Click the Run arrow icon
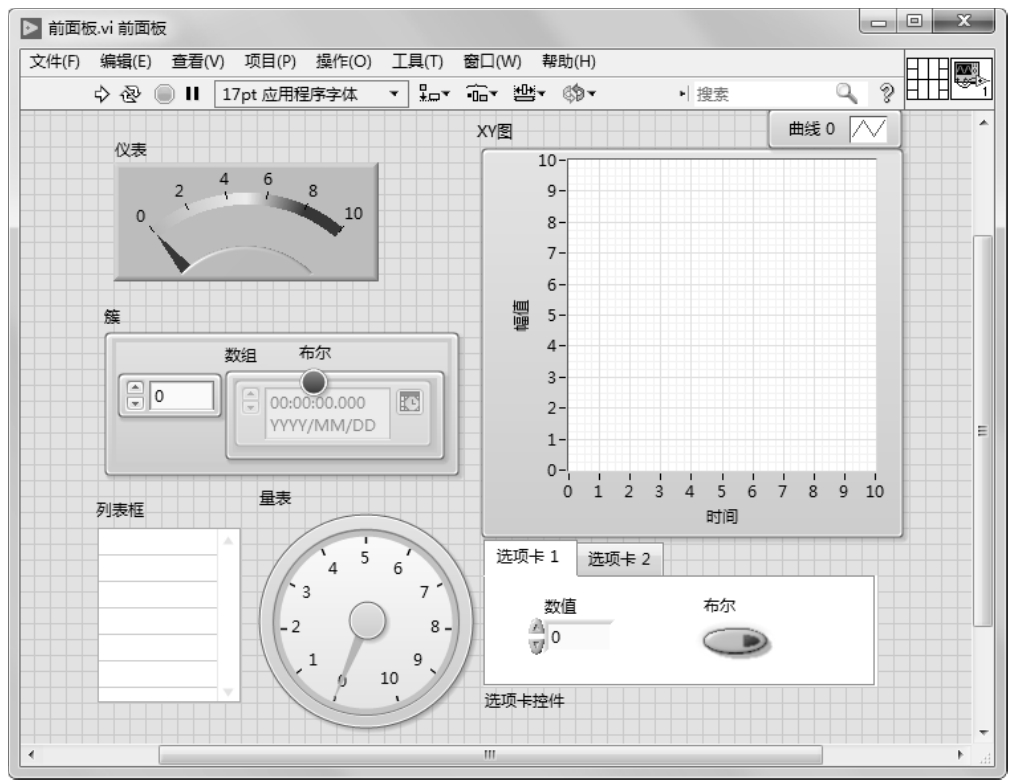 (101, 94)
